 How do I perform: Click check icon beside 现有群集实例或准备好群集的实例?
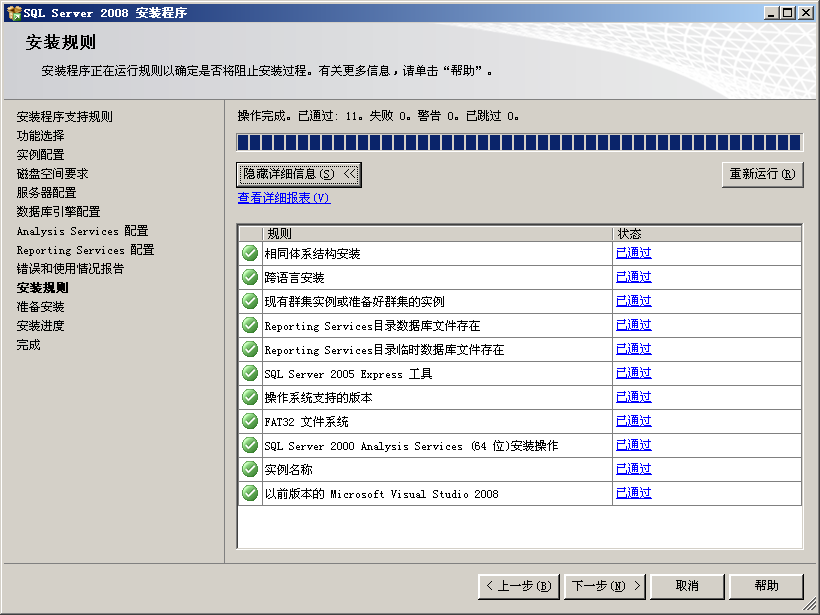tap(250, 301)
